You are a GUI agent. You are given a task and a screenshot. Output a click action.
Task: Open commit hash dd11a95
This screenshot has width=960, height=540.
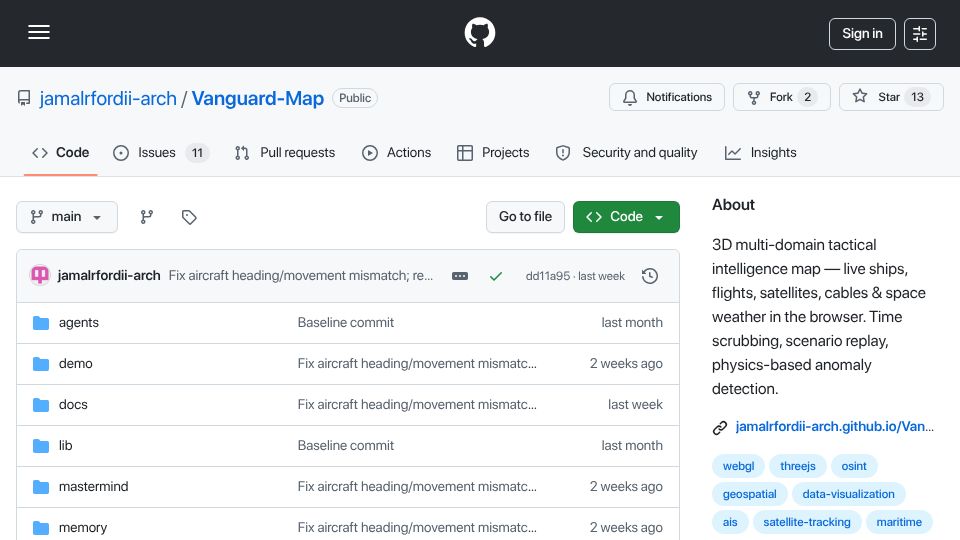[x=547, y=276]
